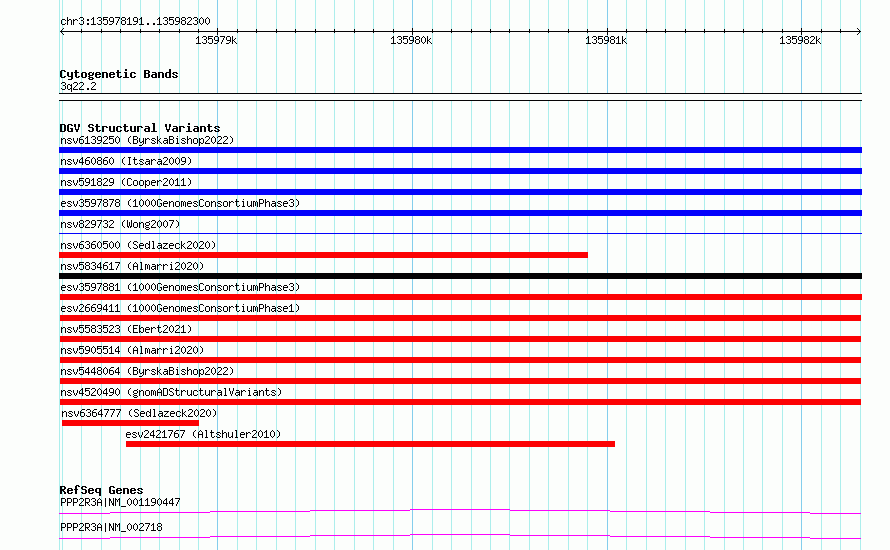Select the red bar under nsv6360500

click(x=324, y=255)
